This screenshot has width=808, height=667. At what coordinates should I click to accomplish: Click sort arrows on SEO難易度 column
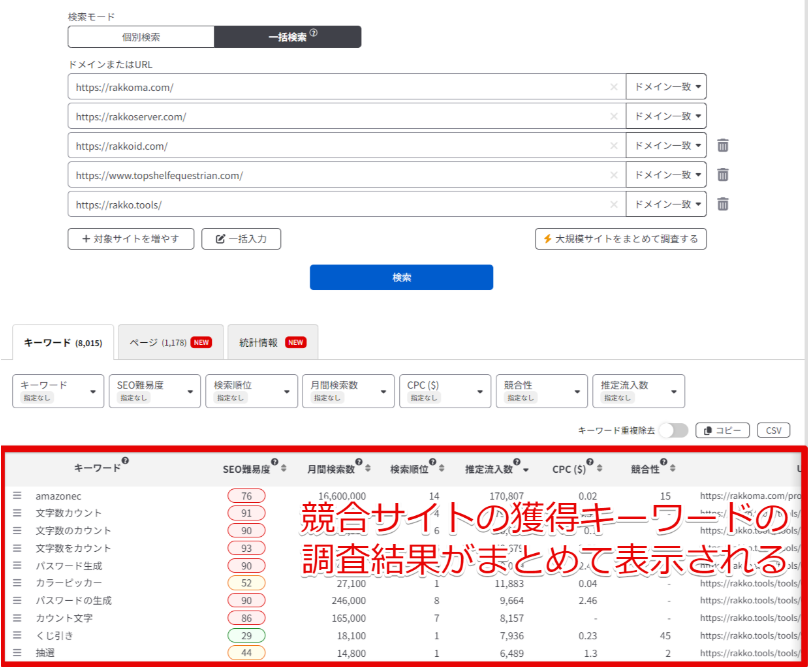pyautogui.click(x=283, y=468)
